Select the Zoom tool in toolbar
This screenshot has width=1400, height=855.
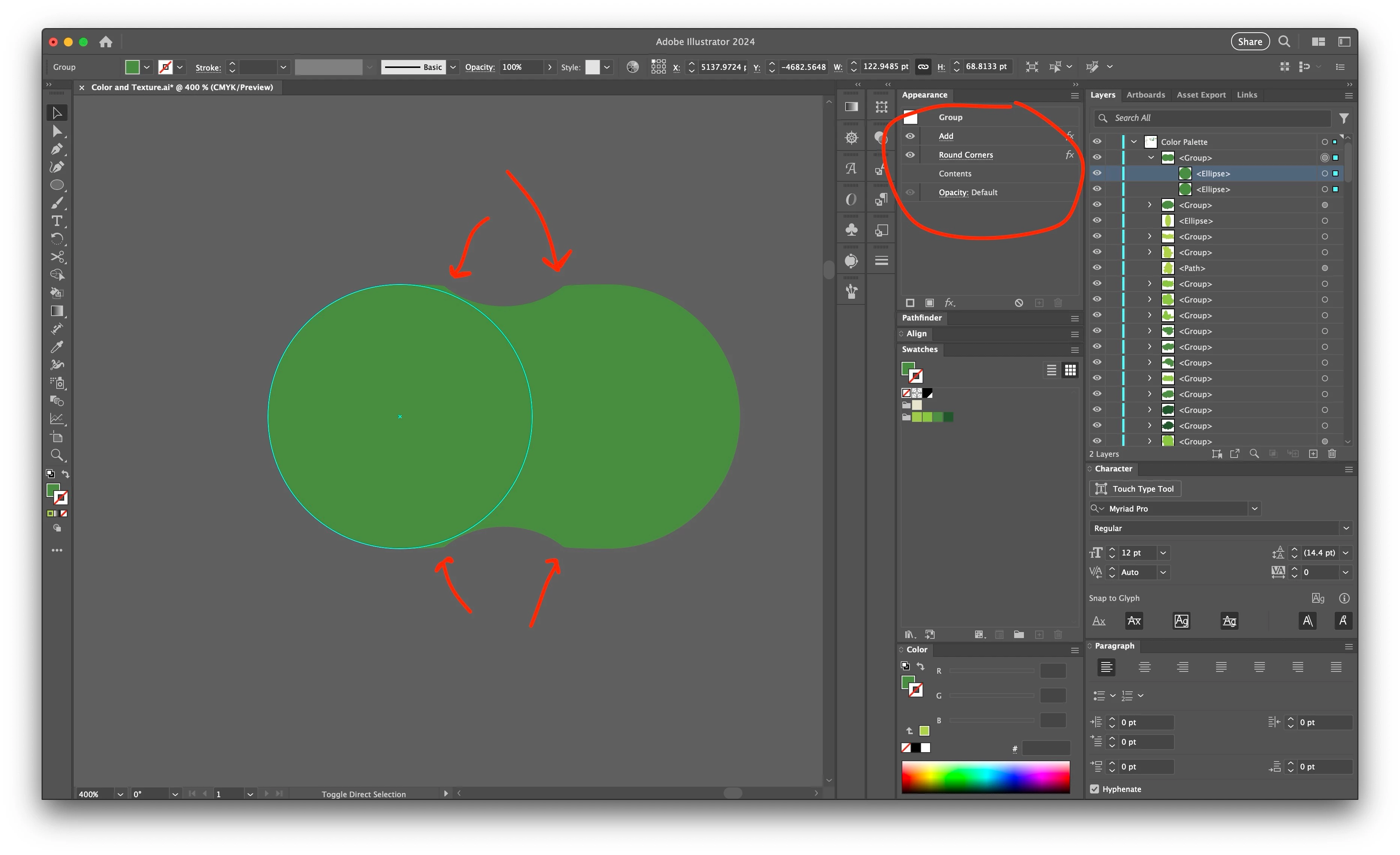pyautogui.click(x=57, y=455)
